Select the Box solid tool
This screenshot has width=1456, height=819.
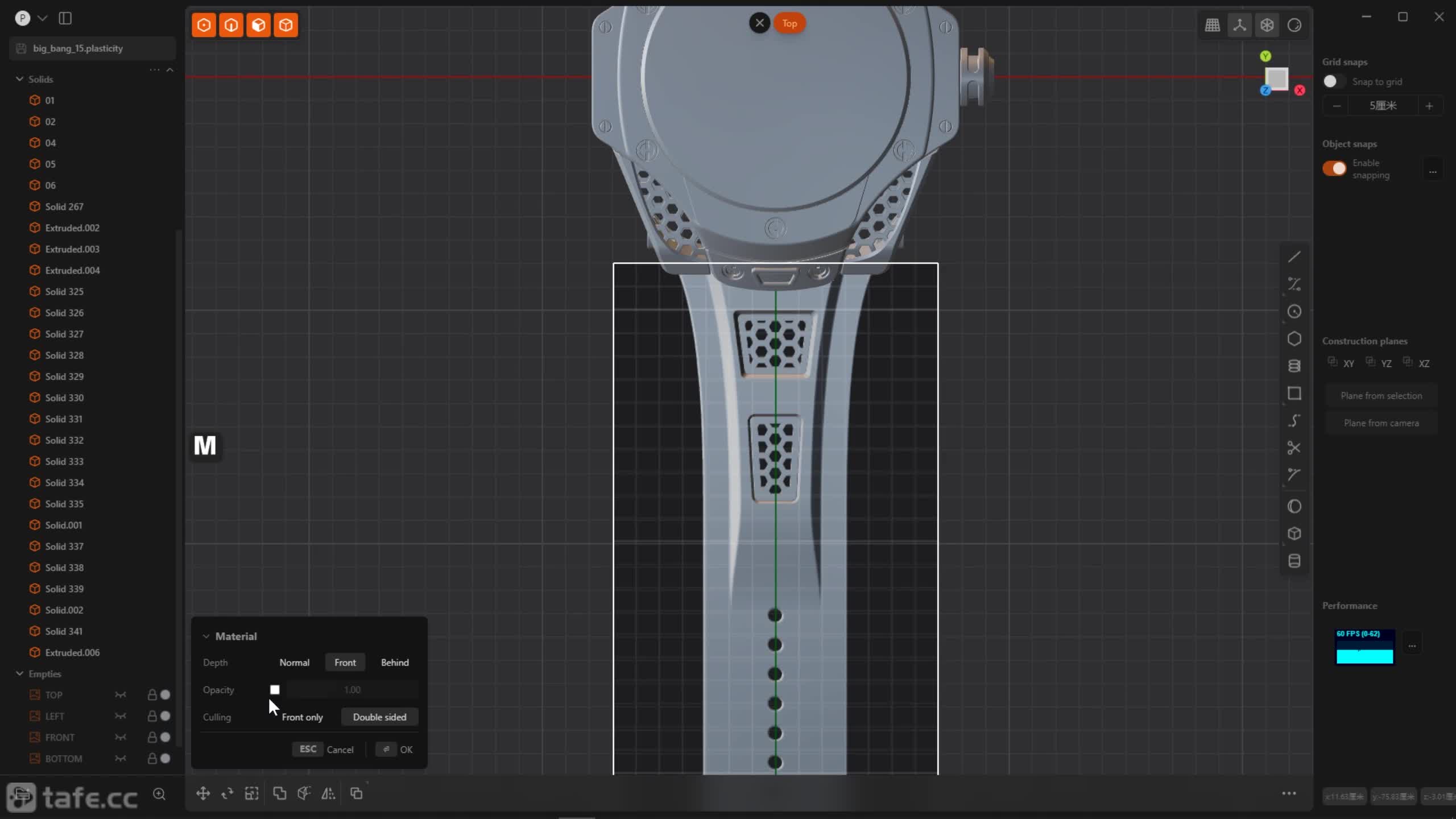pyautogui.click(x=1294, y=533)
